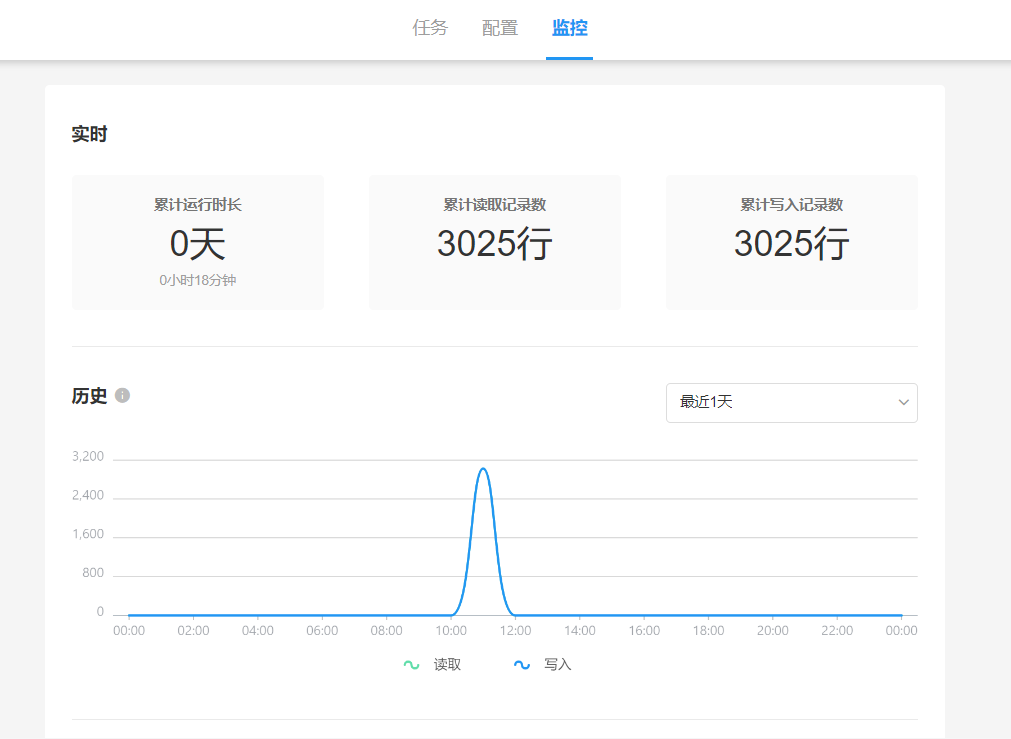Screen dimensions: 1011x739
Task: Open the 配置 tab
Action: pos(500,28)
